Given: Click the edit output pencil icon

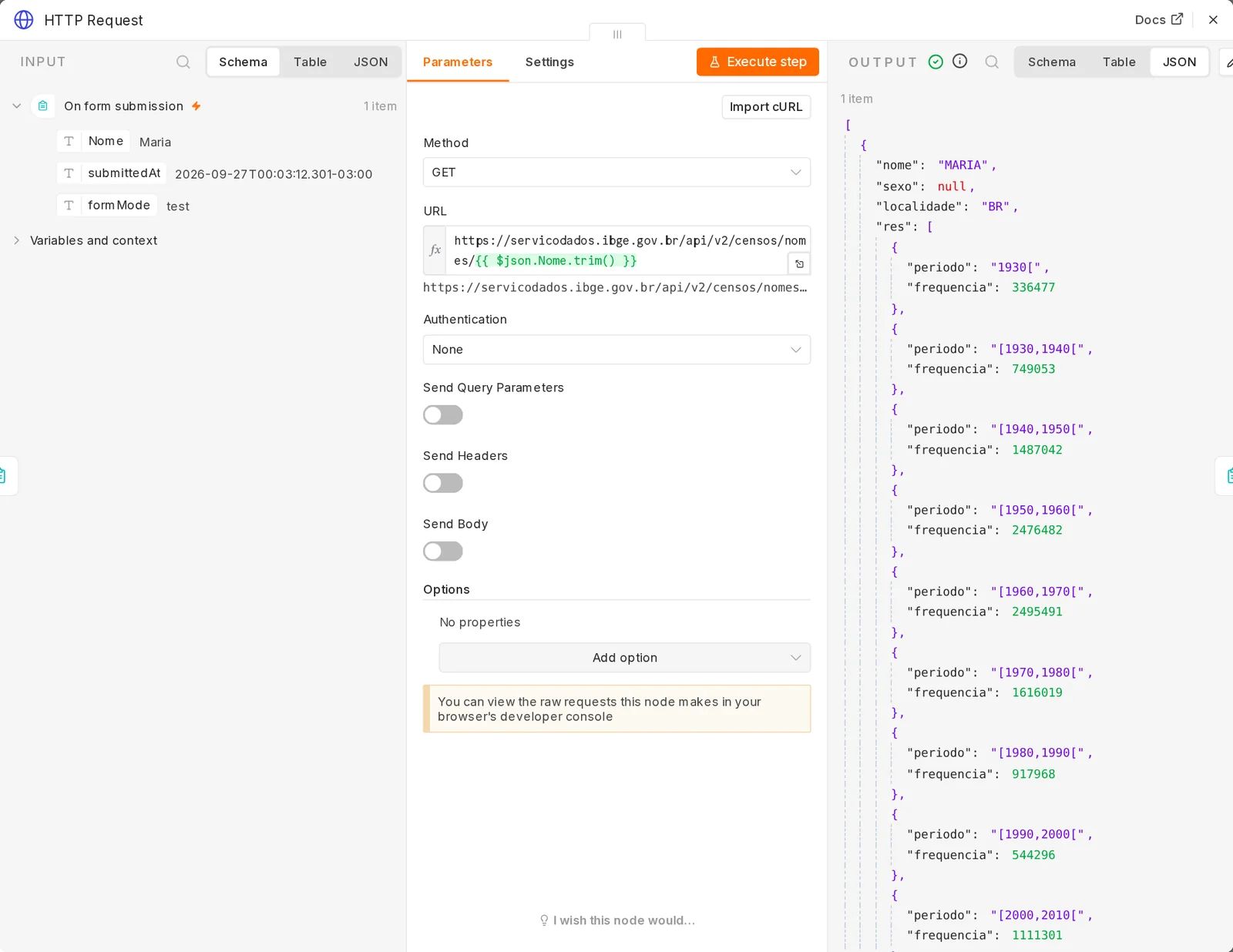Looking at the screenshot, I should 1228,62.
